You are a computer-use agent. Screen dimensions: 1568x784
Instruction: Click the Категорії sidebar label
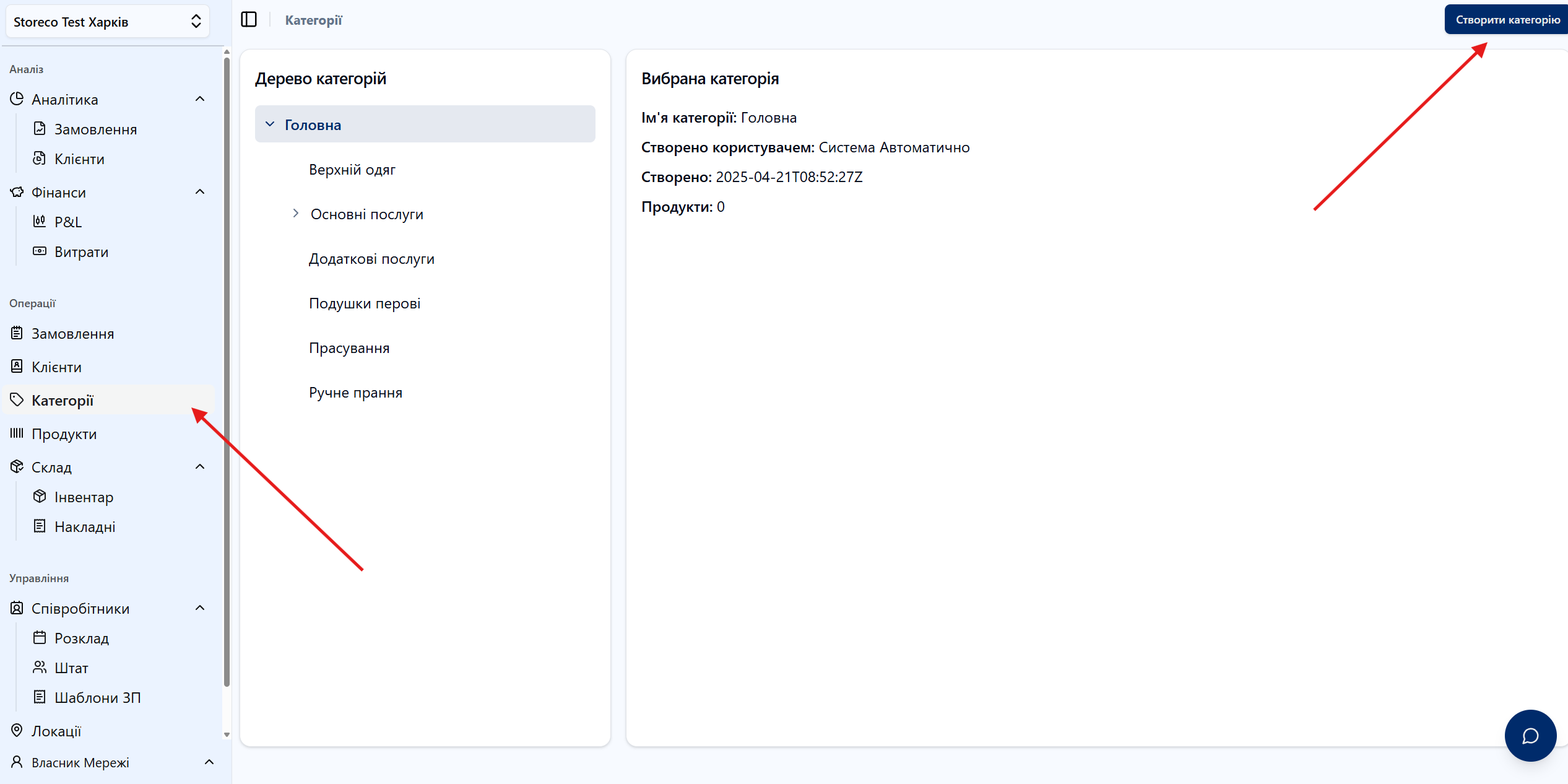[x=63, y=401]
